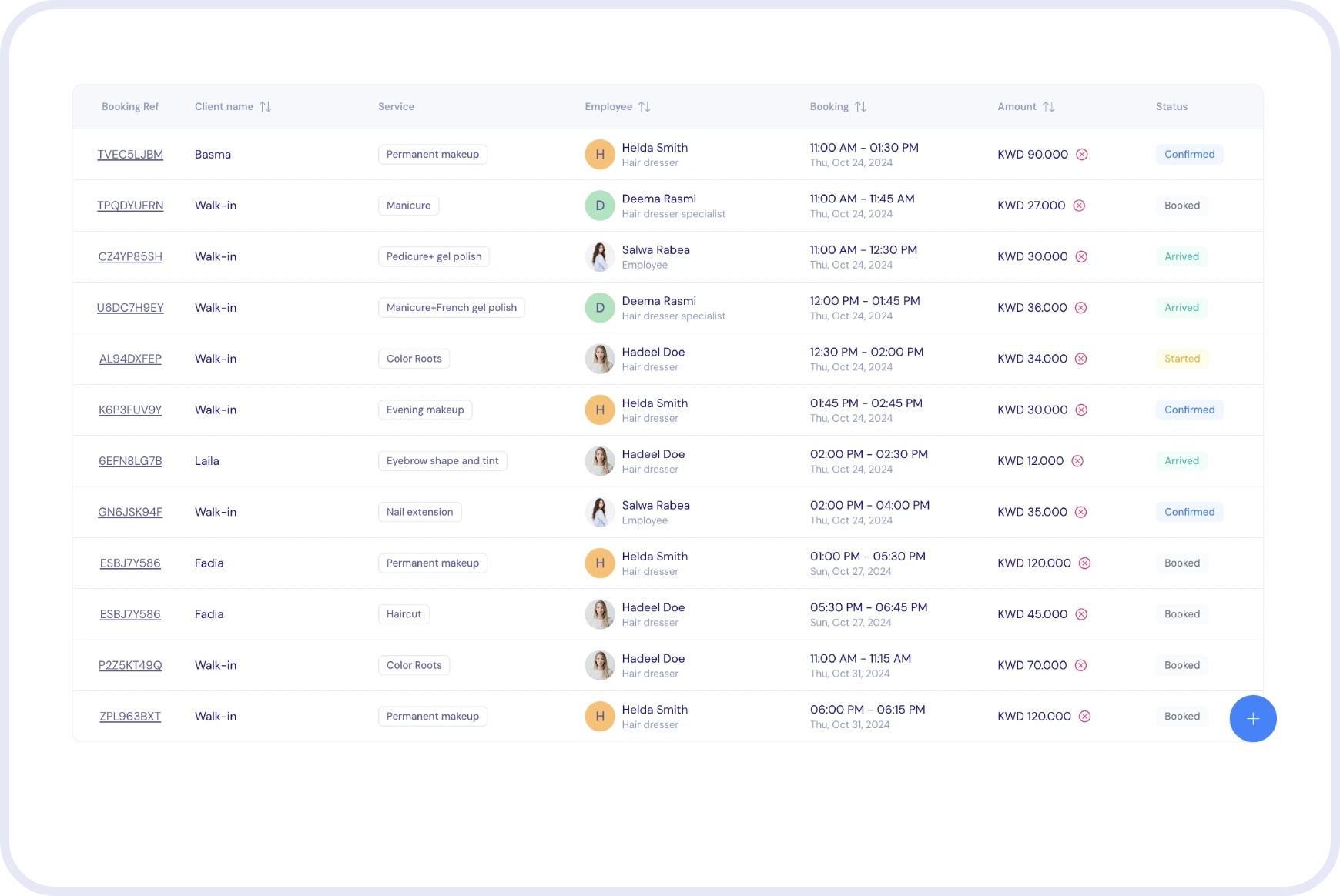Viewport: 1340px width, 896px height.
Task: Sort the Amount column
Action: (x=1050, y=106)
